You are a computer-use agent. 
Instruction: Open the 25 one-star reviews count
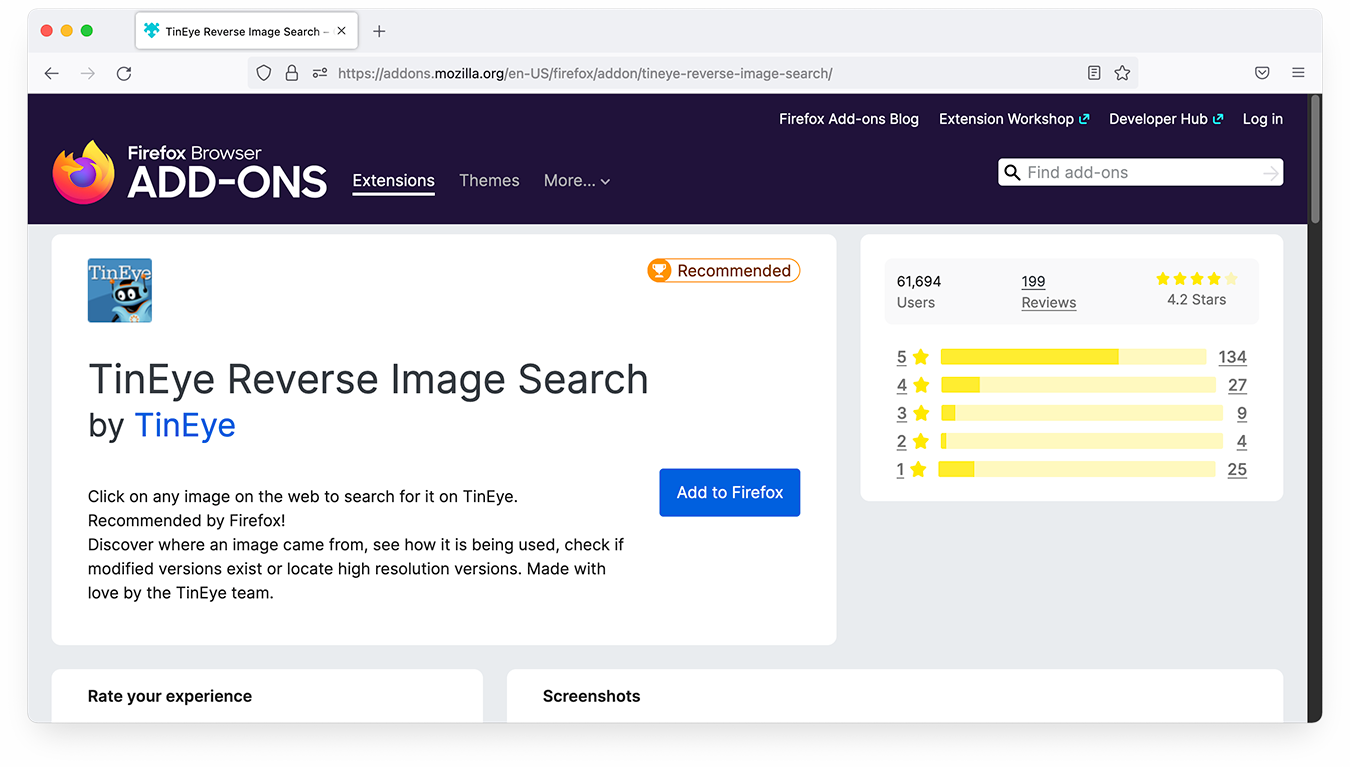pyautogui.click(x=1237, y=469)
